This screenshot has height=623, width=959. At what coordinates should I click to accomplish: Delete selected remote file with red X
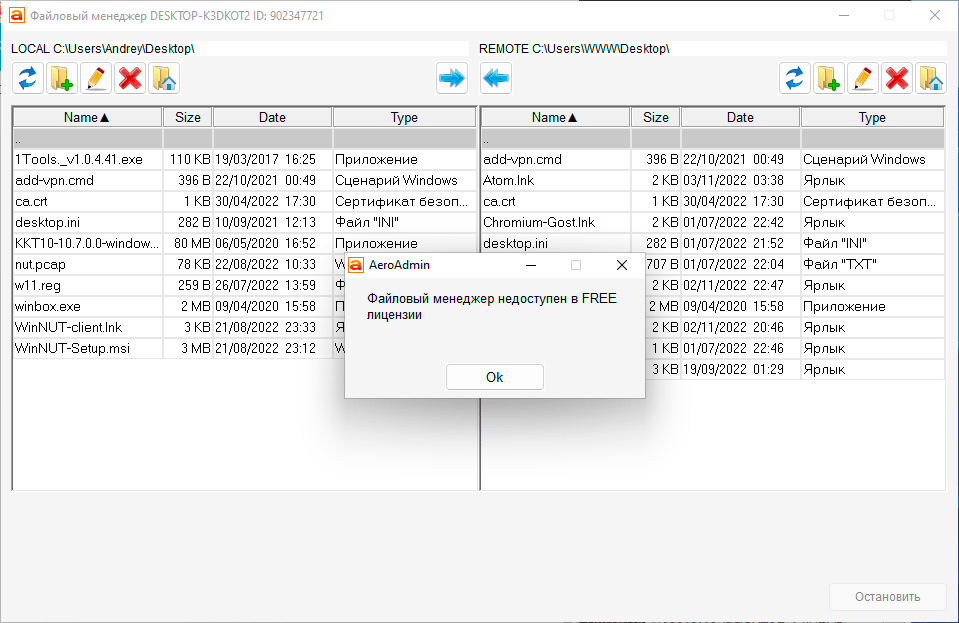[897, 78]
